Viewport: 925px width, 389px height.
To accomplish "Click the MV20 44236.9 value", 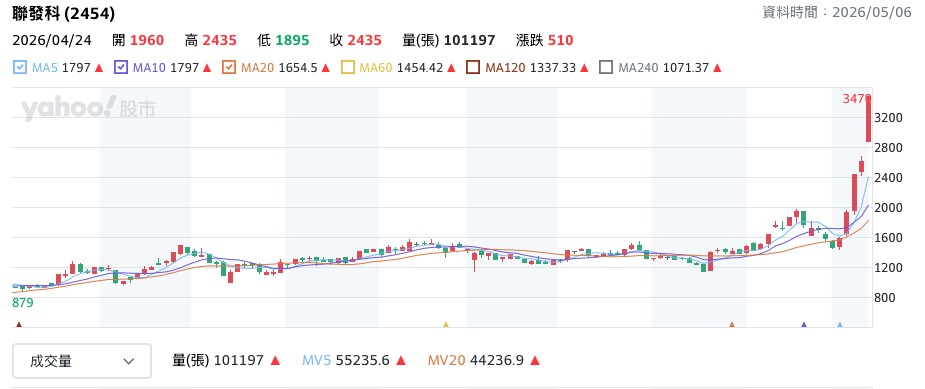I will pyautogui.click(x=496, y=360).
